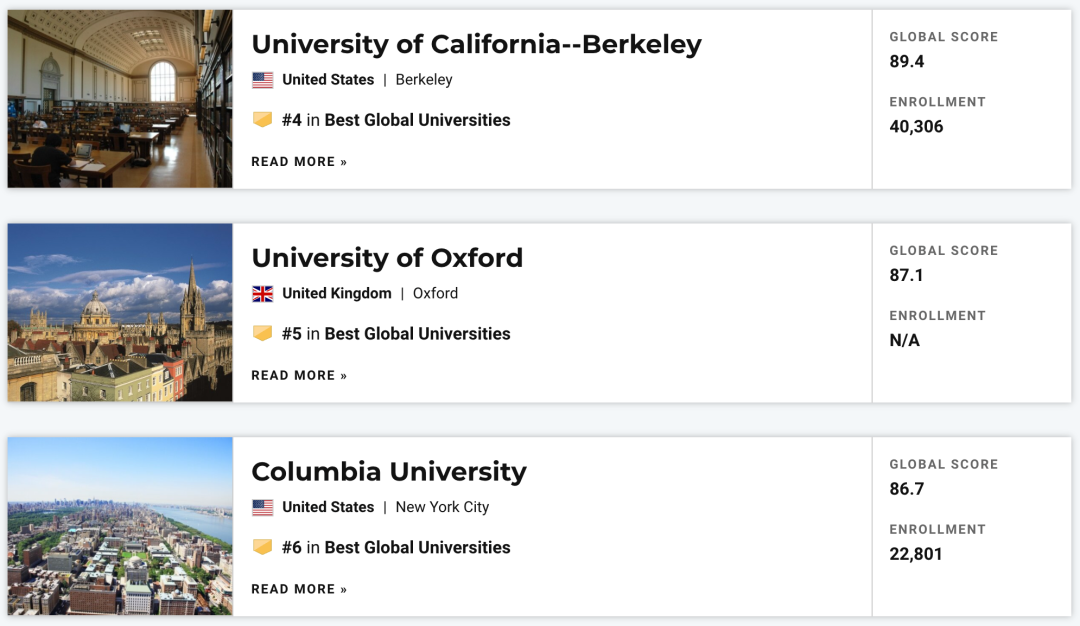Viewport: 1080px width, 626px height.
Task: Open the Columbia aerial city thumbnail
Action: click(120, 526)
